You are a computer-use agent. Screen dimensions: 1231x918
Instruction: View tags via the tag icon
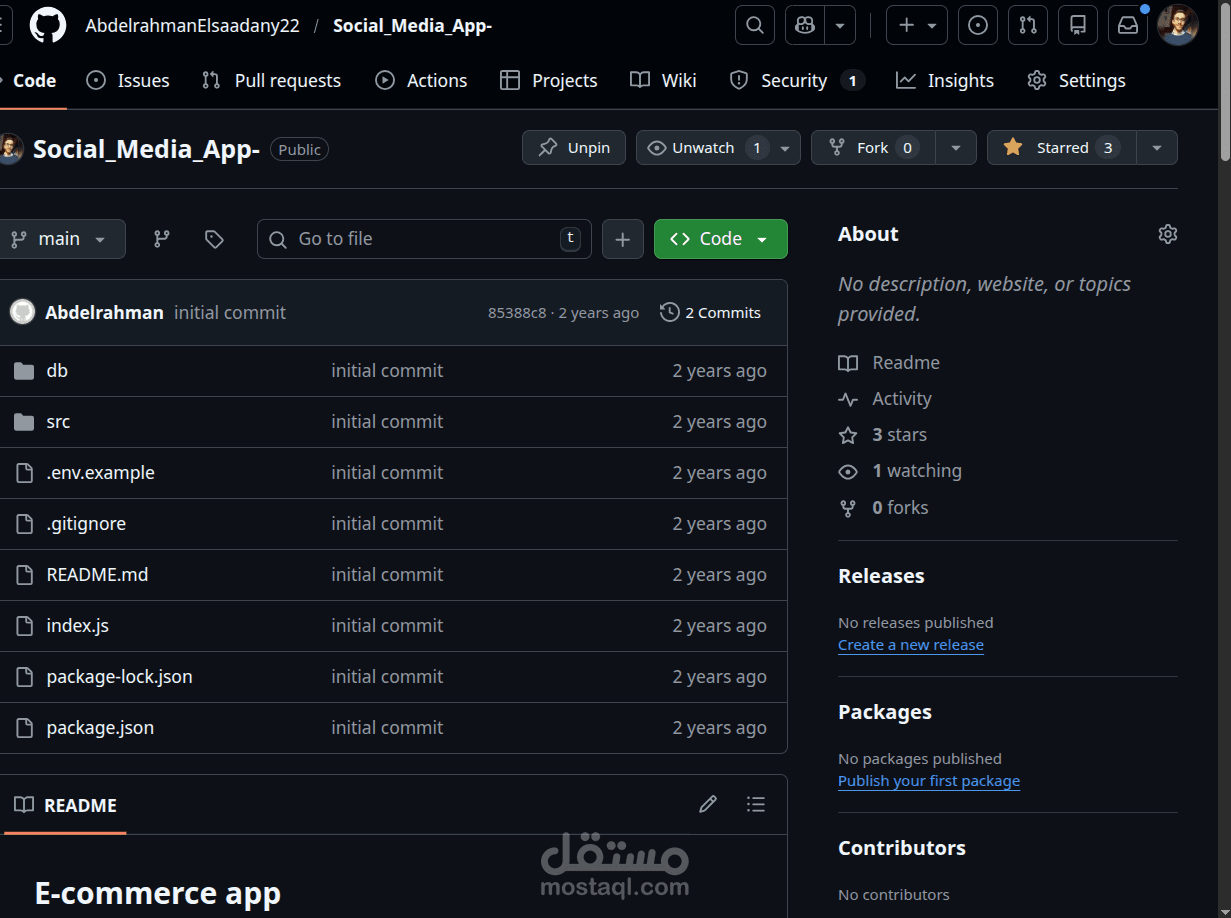(x=214, y=239)
